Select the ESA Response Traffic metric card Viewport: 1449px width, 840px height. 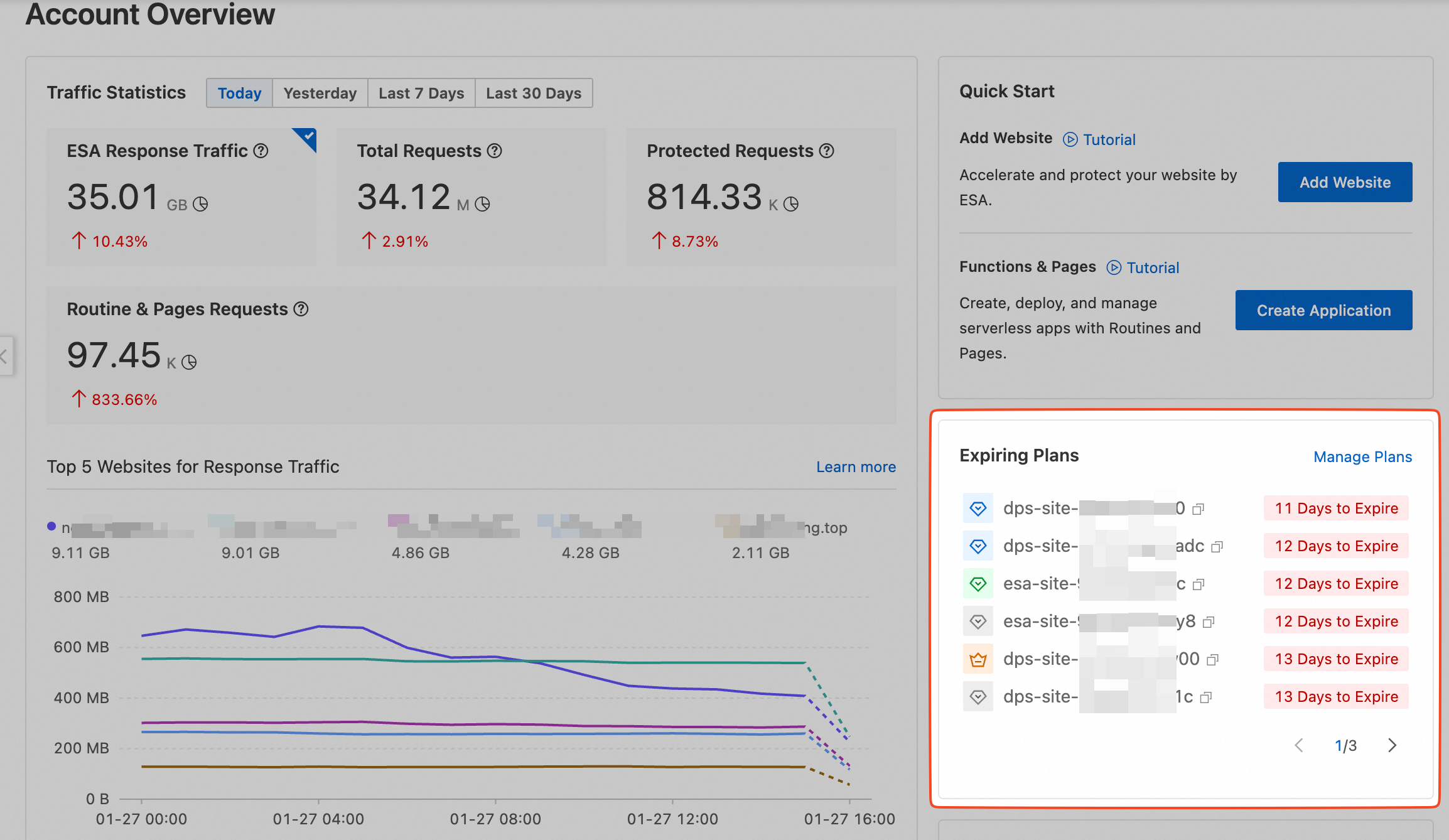(182, 197)
